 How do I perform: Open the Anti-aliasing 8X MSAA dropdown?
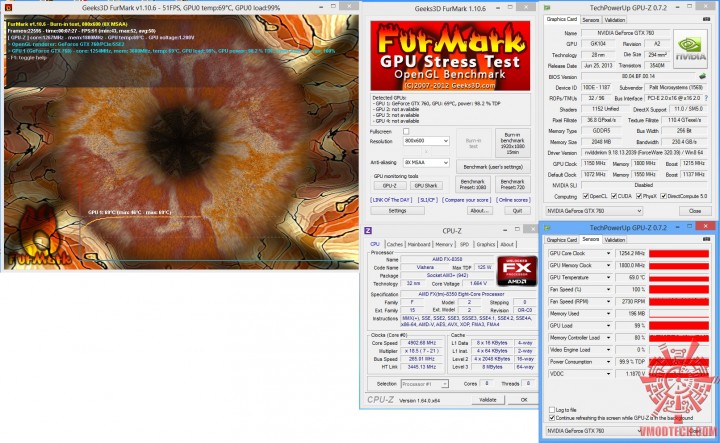[426, 163]
